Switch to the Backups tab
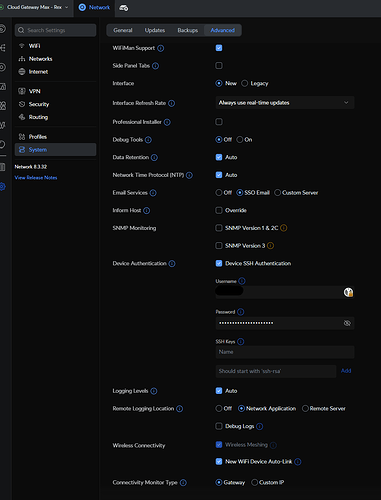381x500 pixels. tap(188, 30)
